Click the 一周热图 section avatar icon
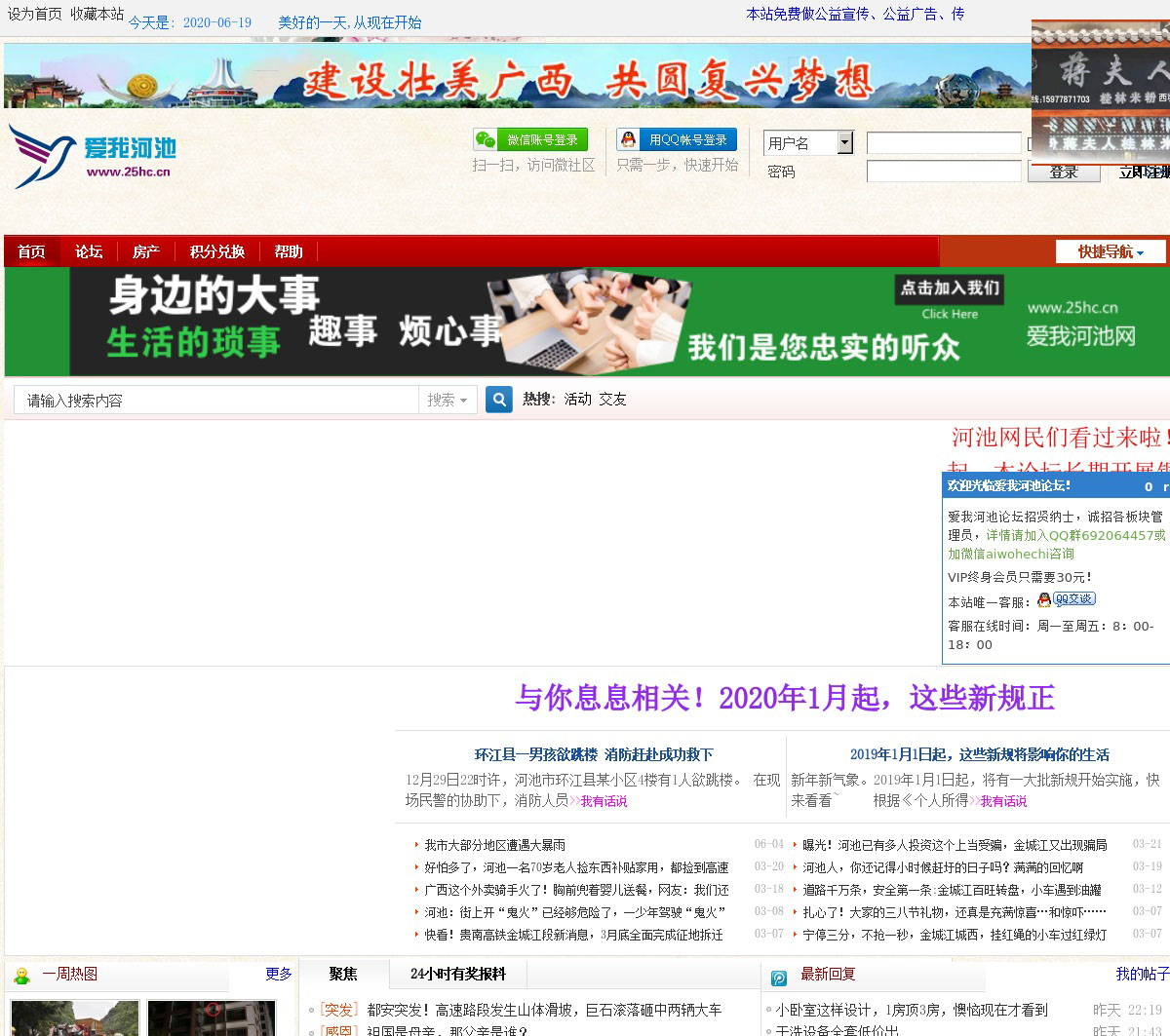This screenshot has width=1170, height=1036. pos(22,975)
